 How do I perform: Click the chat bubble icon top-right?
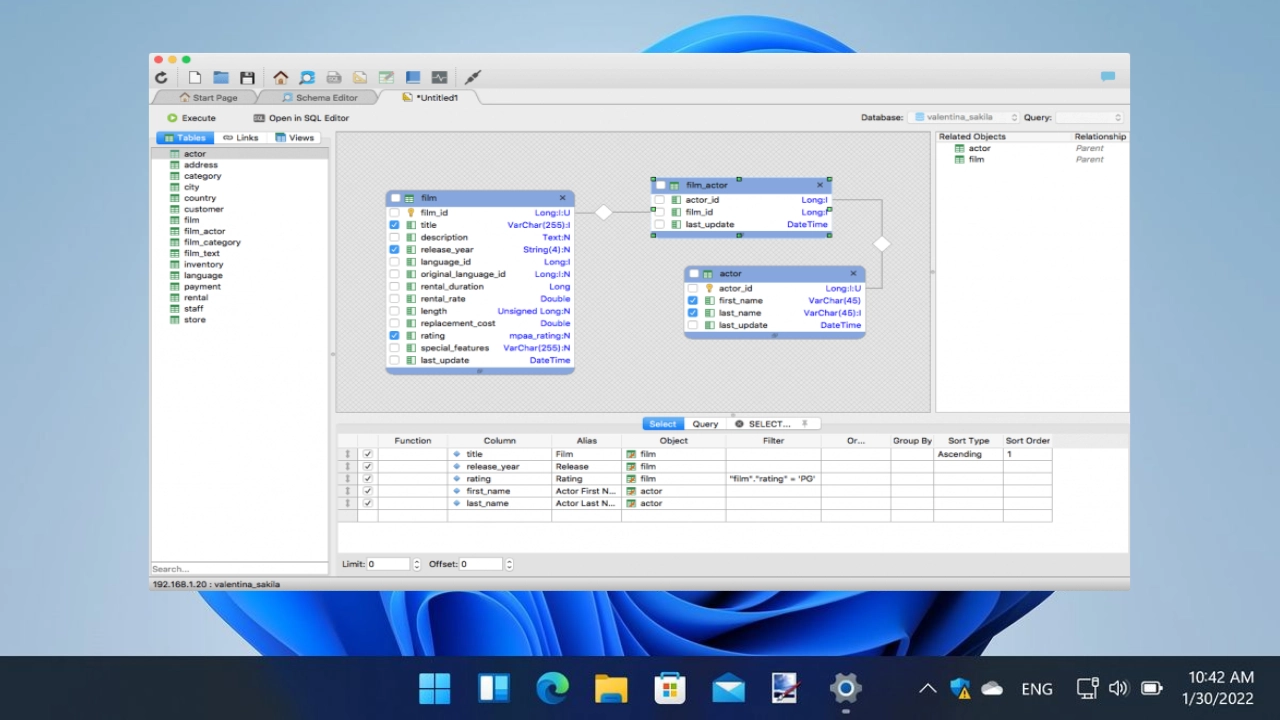1108,77
